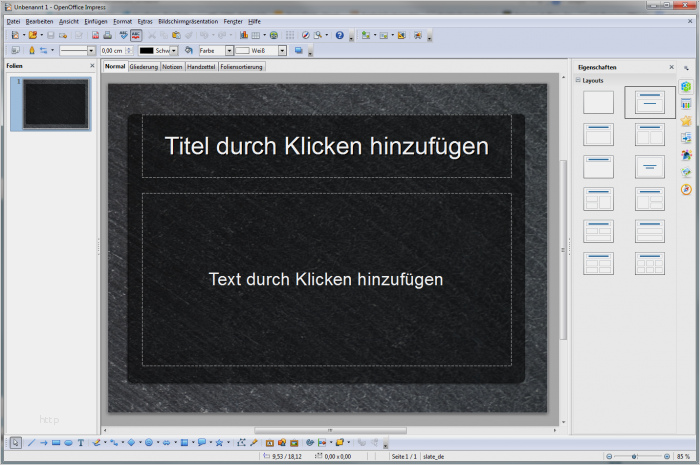
Task: Select the Text tool in drawing toolbar
Action: coord(81,443)
